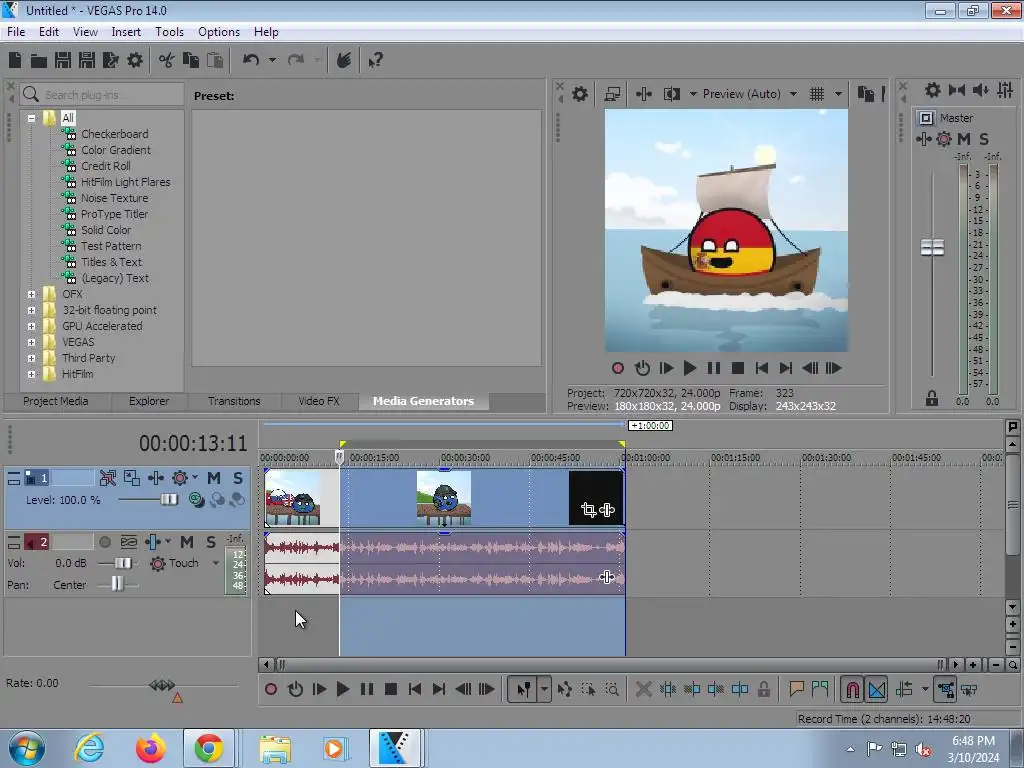1024x768 pixels.
Task: Click the Save project icon in toolbar
Action: [x=62, y=60]
